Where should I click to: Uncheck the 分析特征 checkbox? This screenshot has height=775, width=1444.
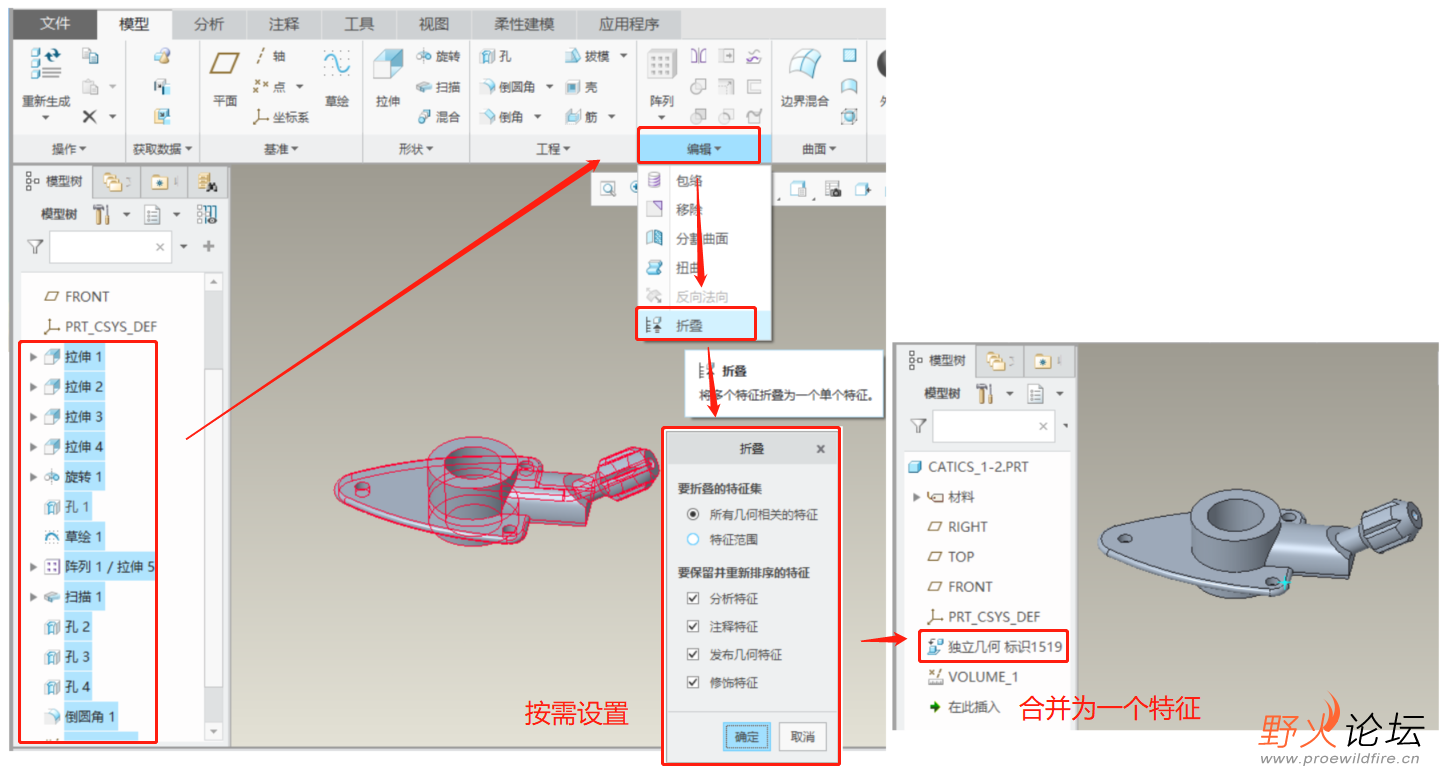click(693, 598)
